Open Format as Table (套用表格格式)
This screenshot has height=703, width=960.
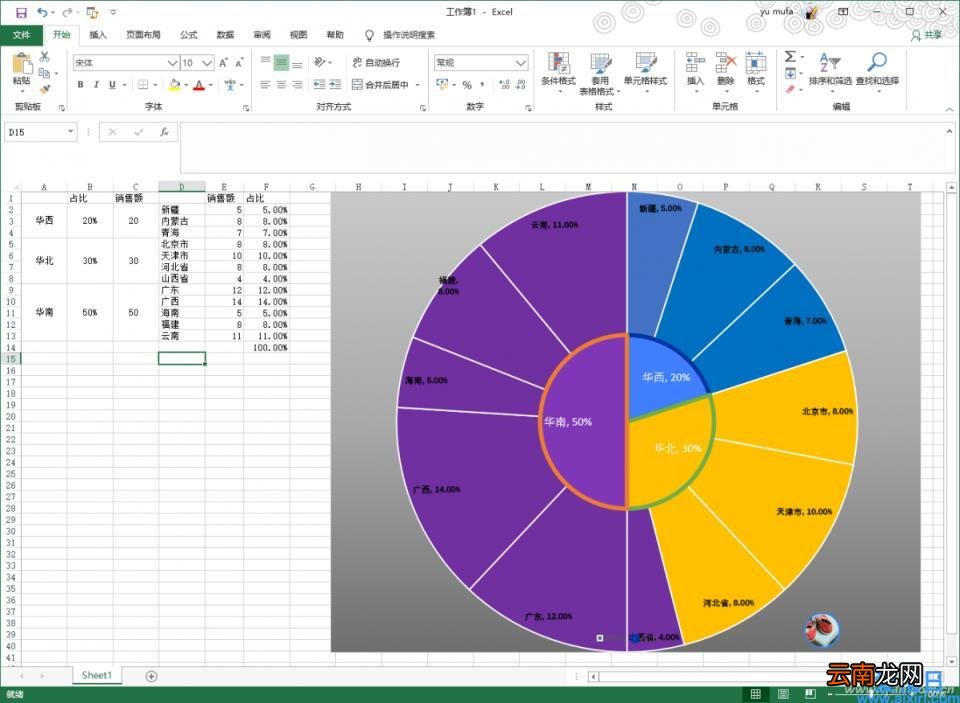pyautogui.click(x=600, y=73)
